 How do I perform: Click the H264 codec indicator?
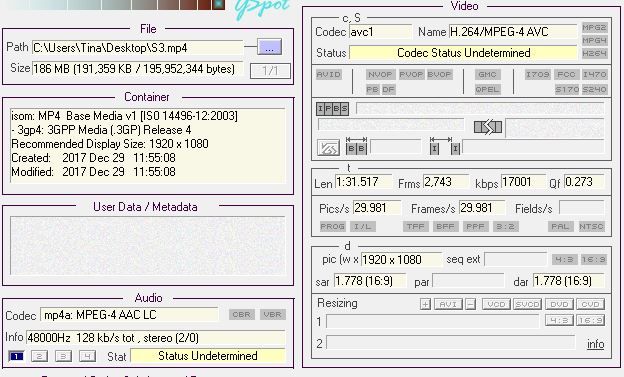pos(595,53)
